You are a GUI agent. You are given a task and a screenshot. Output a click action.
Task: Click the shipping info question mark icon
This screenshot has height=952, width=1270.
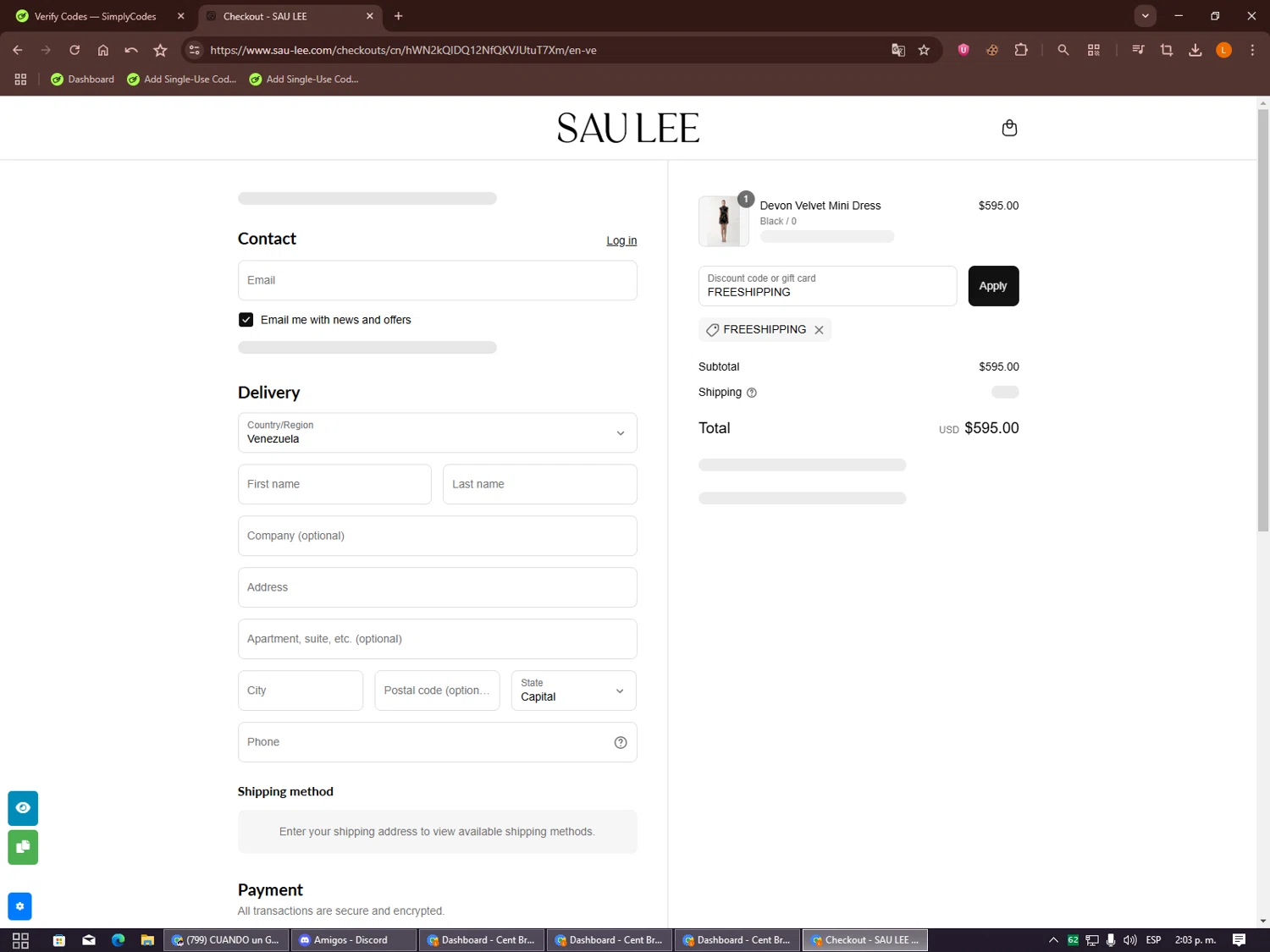click(752, 393)
